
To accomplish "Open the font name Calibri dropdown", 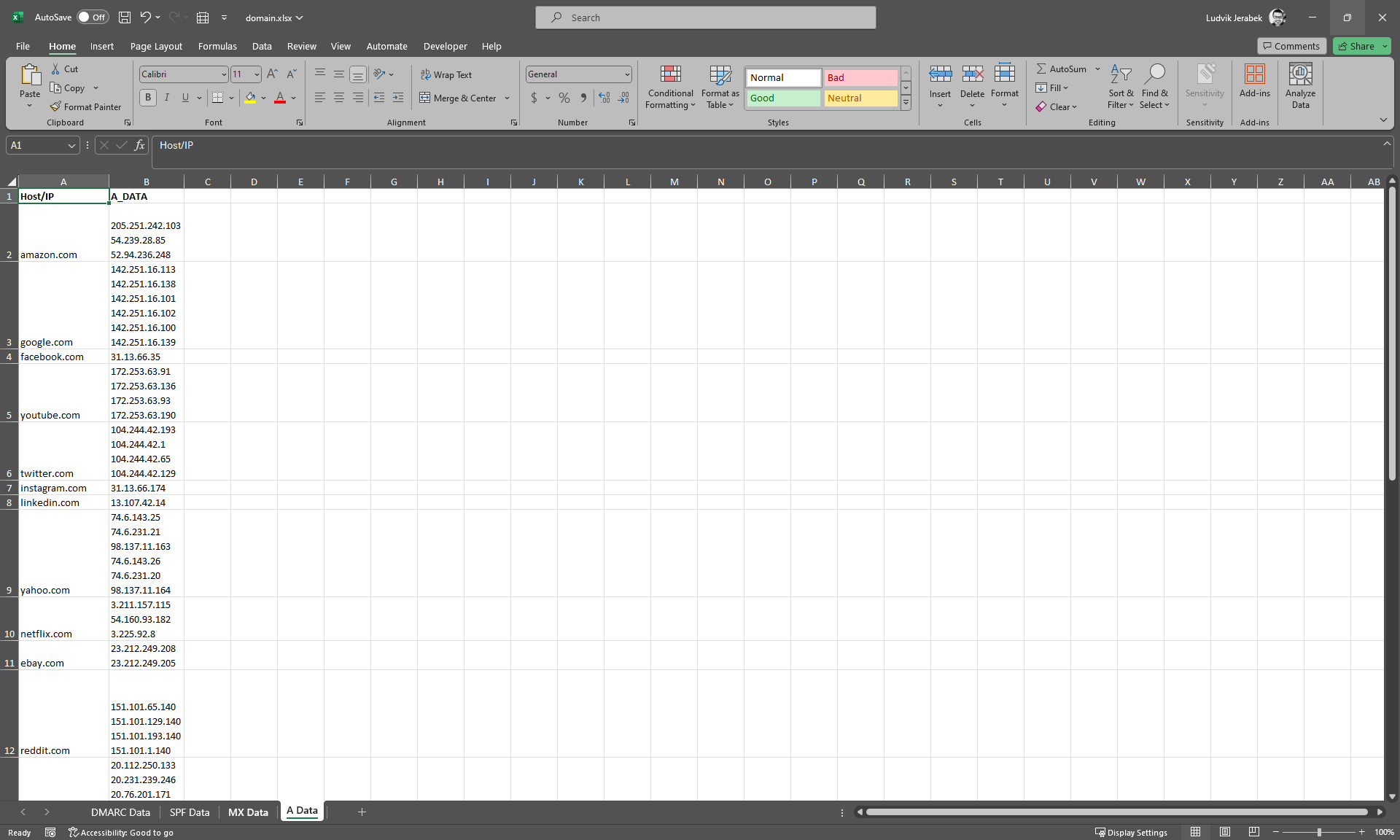I will point(224,74).
